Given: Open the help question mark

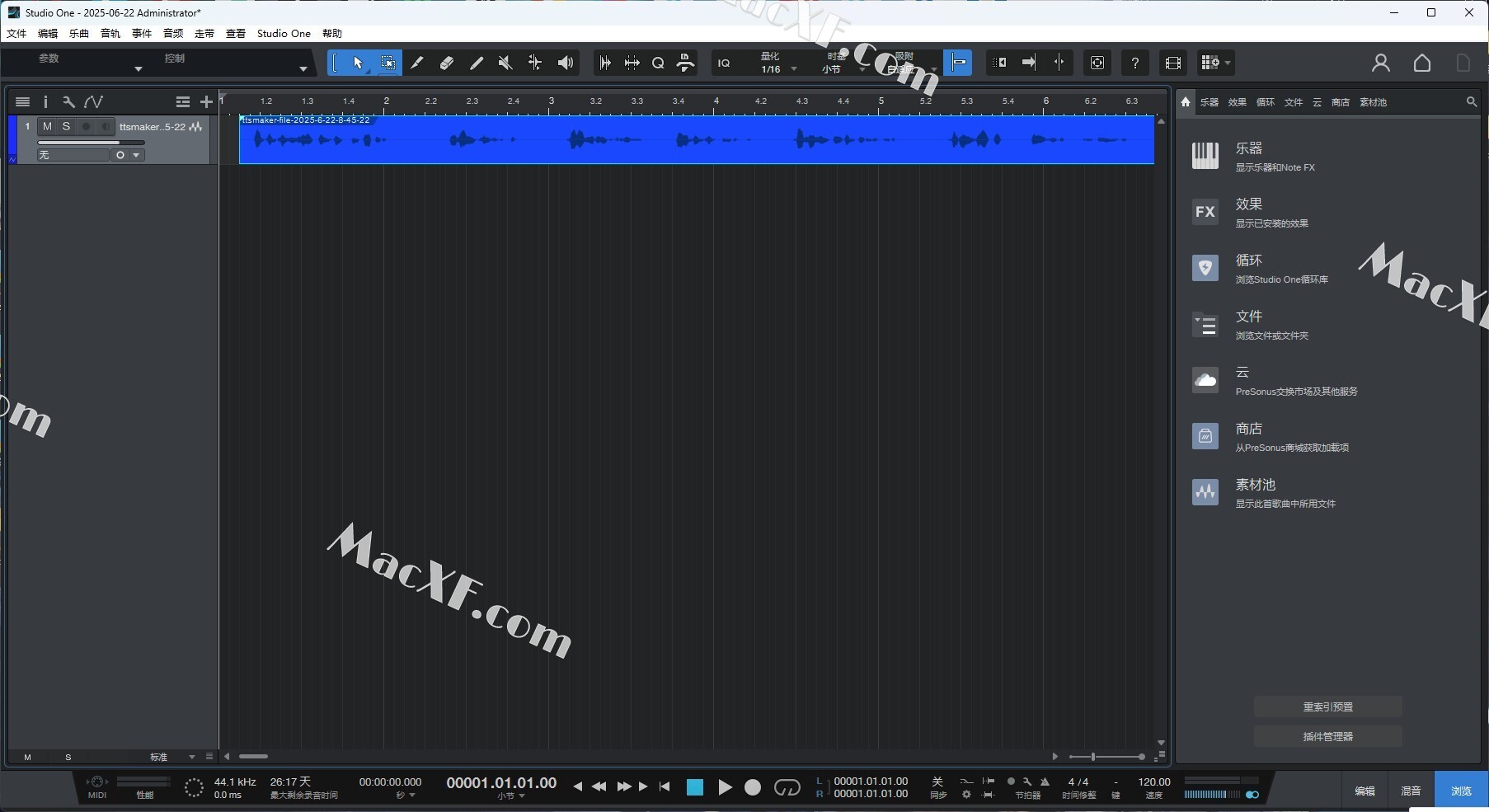Looking at the screenshot, I should pos(1135,63).
